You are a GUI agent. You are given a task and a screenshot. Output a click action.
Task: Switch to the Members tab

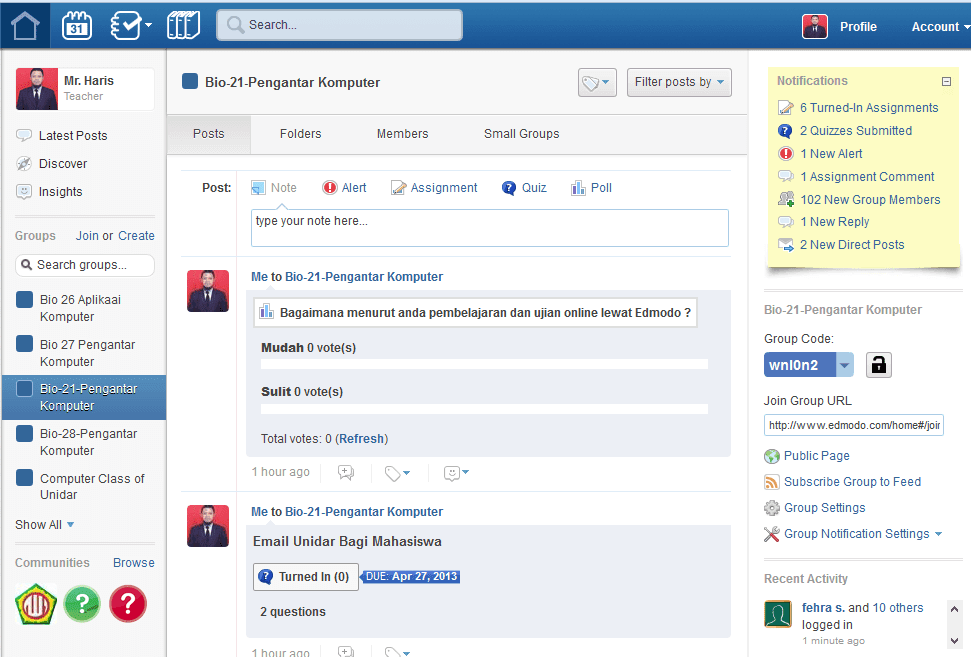[403, 134]
